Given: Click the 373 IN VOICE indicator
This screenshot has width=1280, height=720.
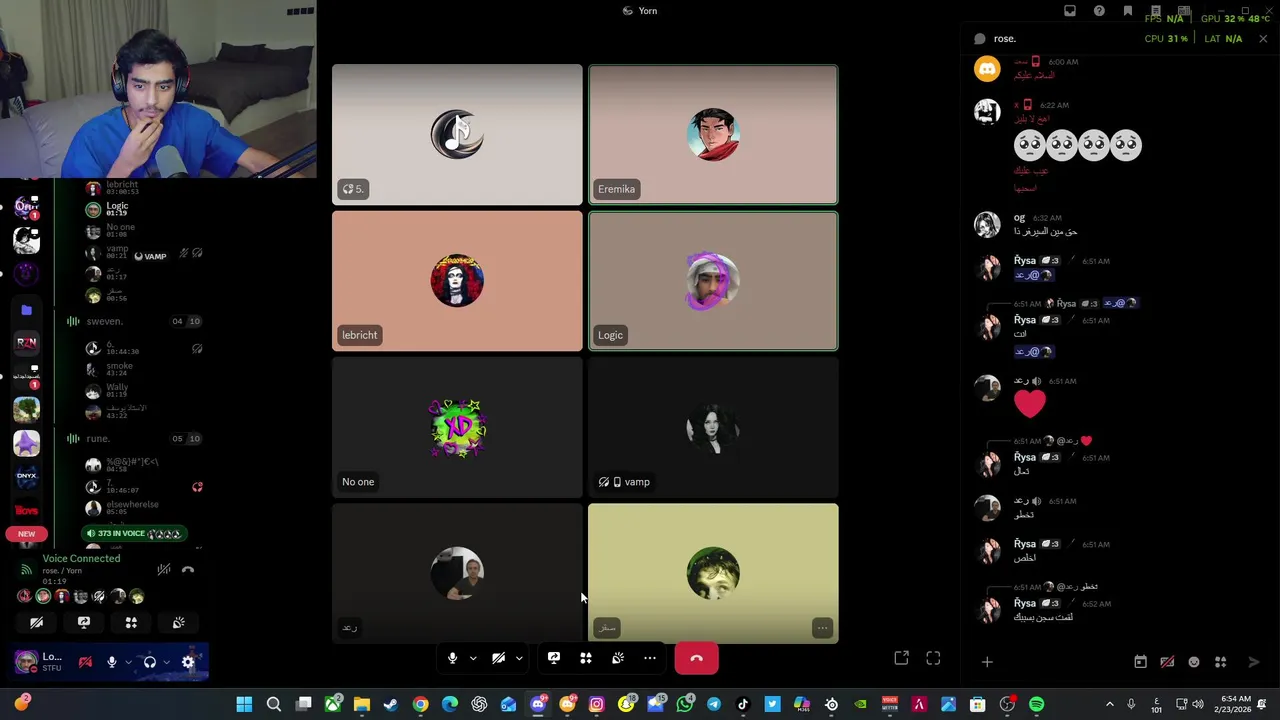Looking at the screenshot, I should tap(135, 534).
